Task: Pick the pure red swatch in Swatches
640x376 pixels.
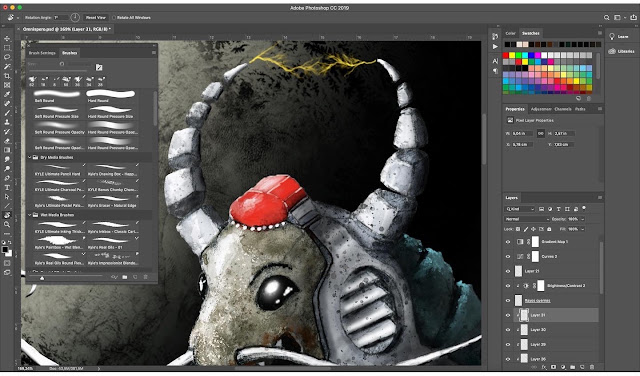Action: tap(506, 55)
